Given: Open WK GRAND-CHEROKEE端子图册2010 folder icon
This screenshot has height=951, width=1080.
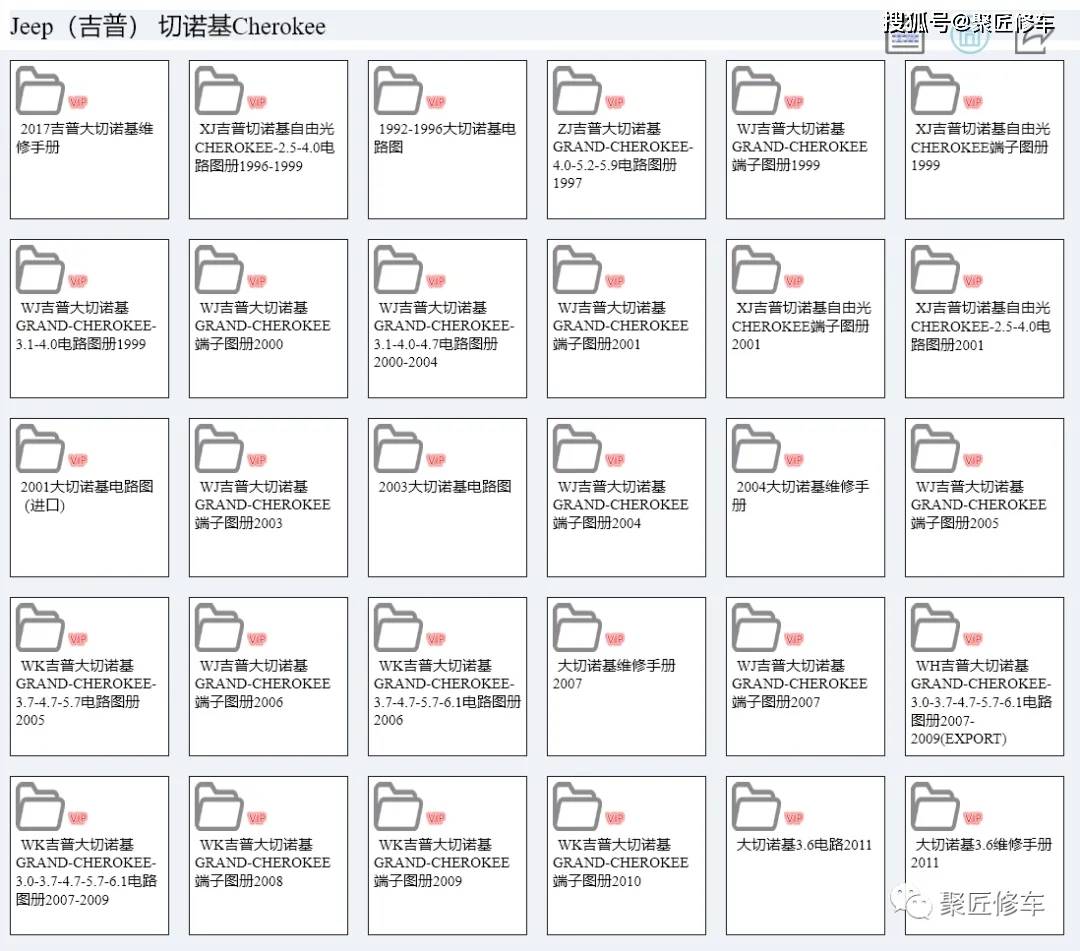Looking at the screenshot, I should click(577, 806).
